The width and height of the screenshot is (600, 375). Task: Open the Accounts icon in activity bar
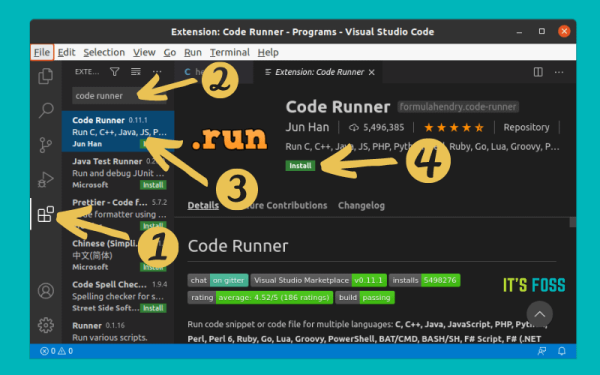46,291
